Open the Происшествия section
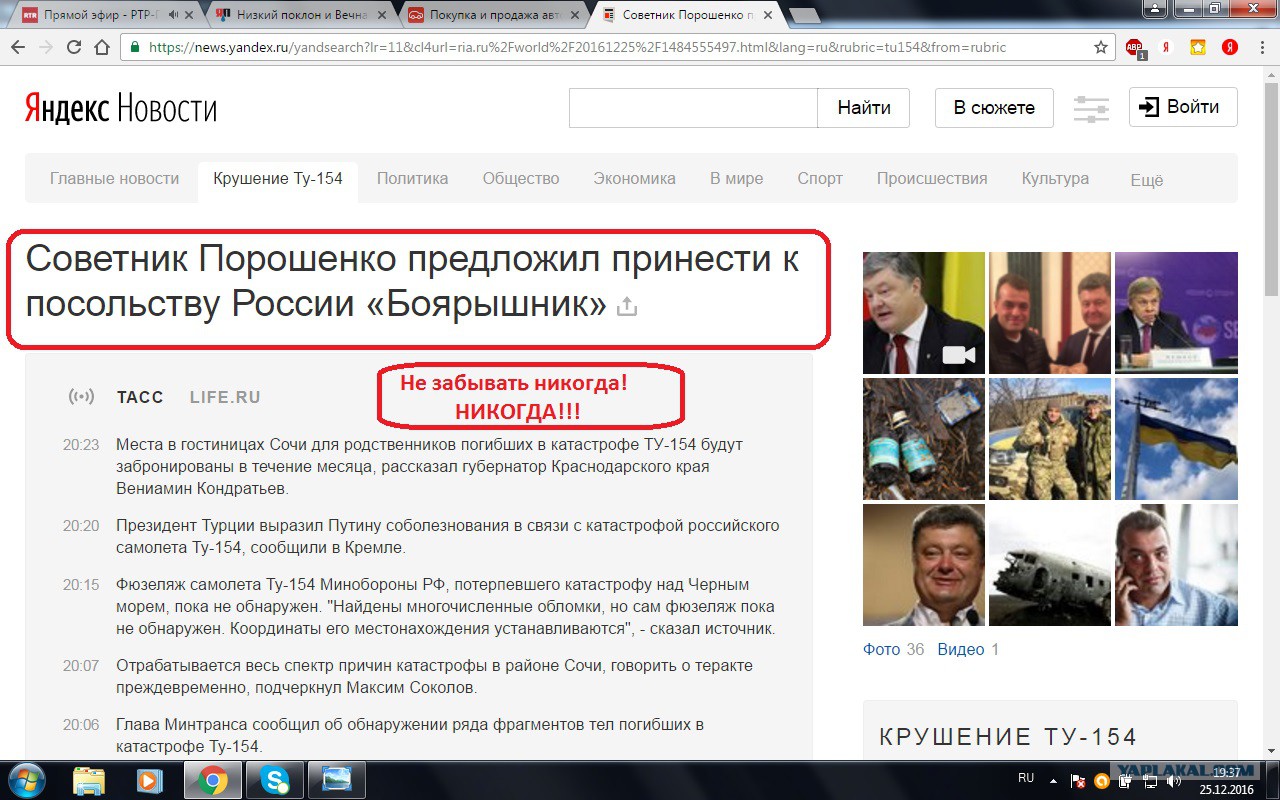Screen dimensions: 1280x800 [932, 179]
